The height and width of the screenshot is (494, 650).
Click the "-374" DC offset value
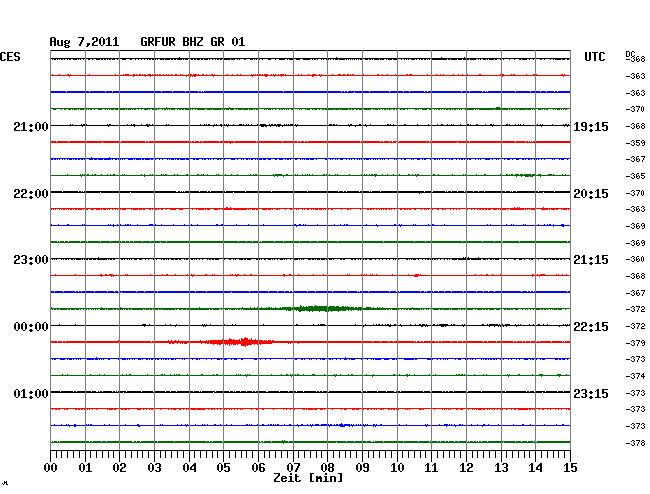coord(635,376)
